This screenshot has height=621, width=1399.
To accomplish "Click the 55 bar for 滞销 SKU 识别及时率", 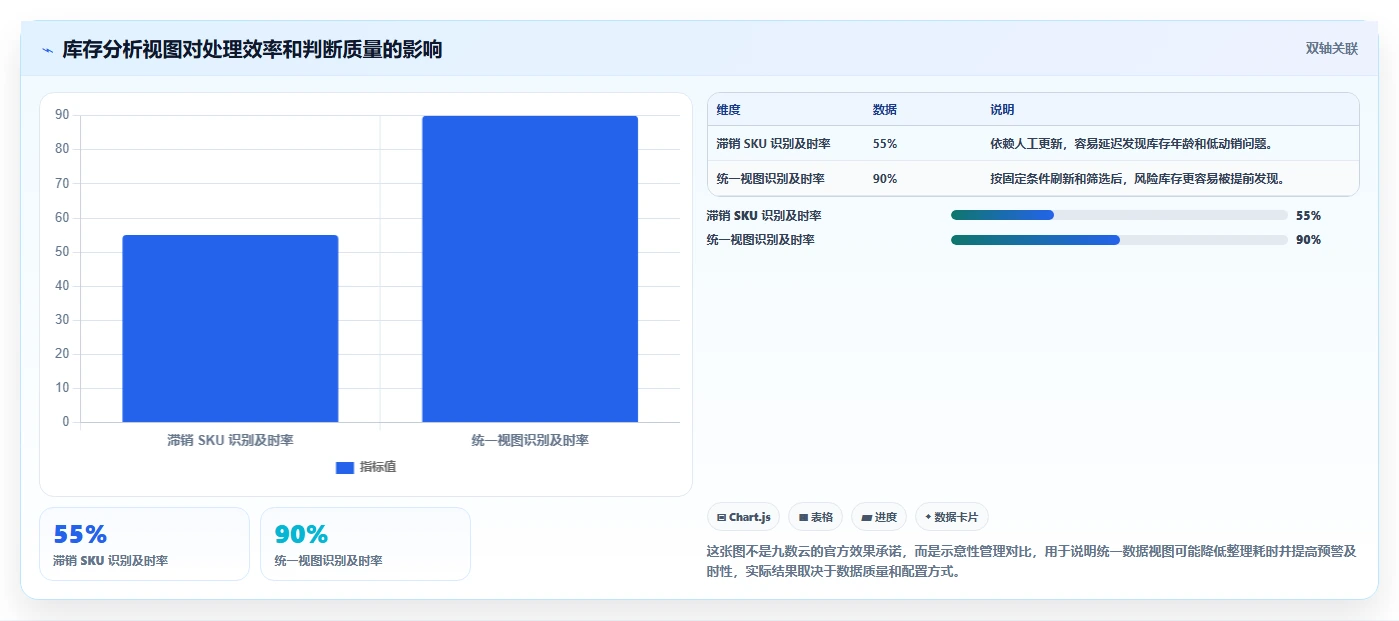I will [x=230, y=328].
